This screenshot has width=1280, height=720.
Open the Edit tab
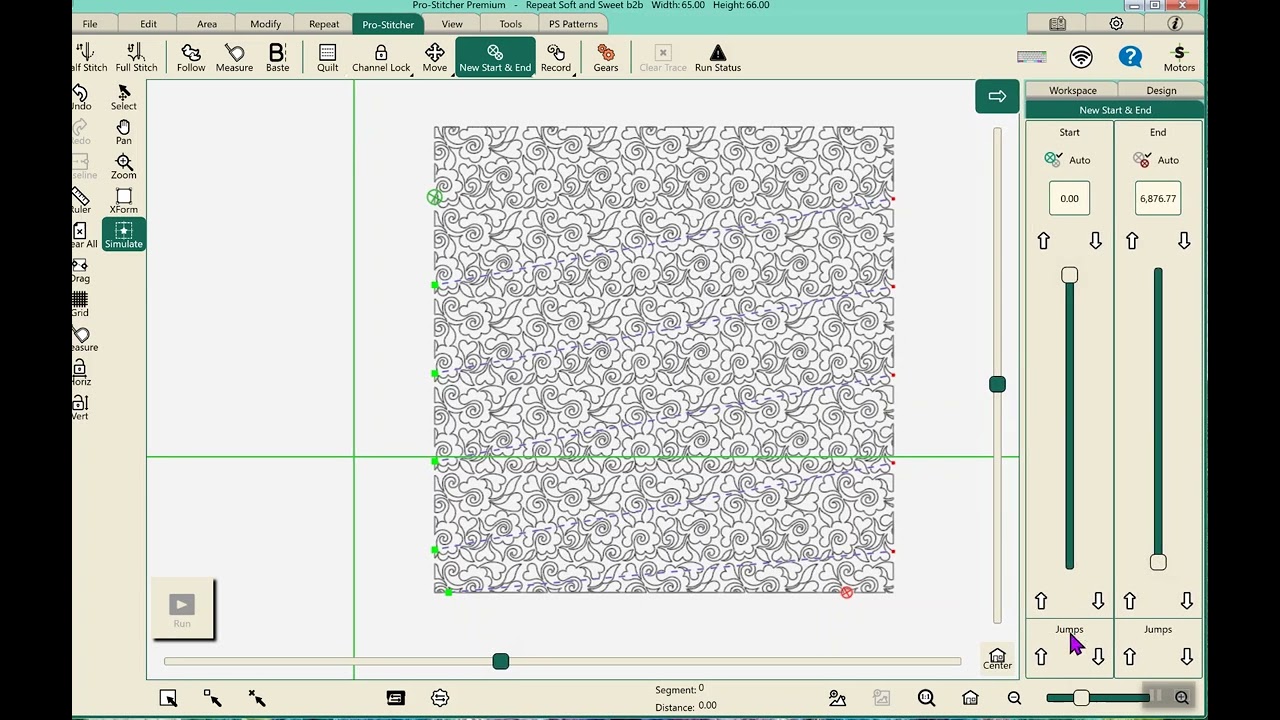click(148, 24)
